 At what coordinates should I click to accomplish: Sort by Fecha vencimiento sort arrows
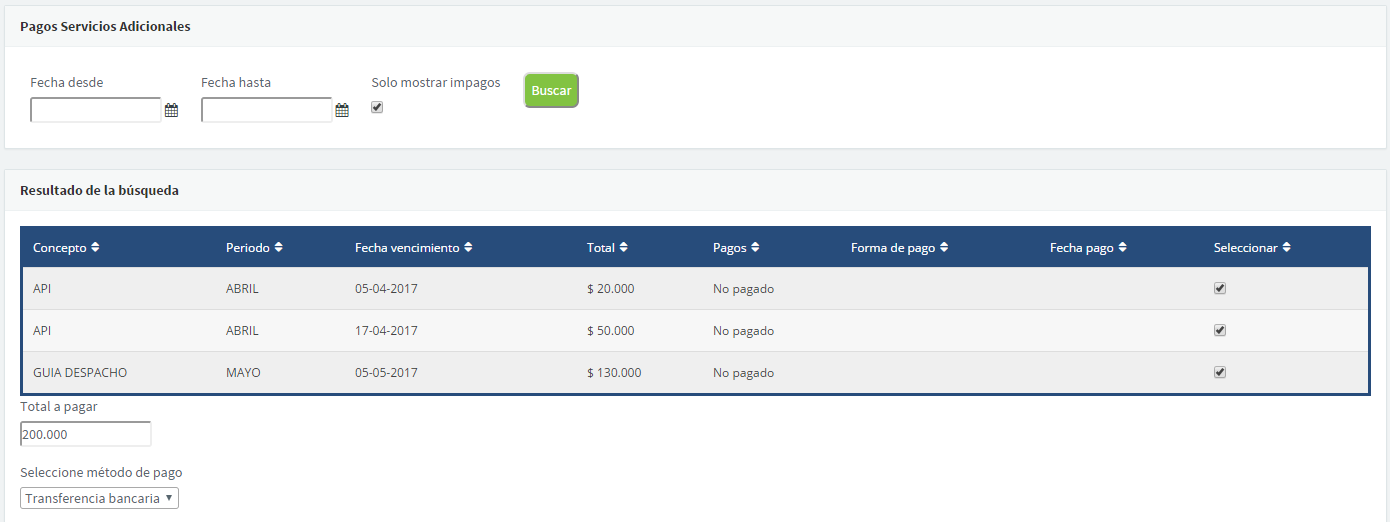point(468,248)
